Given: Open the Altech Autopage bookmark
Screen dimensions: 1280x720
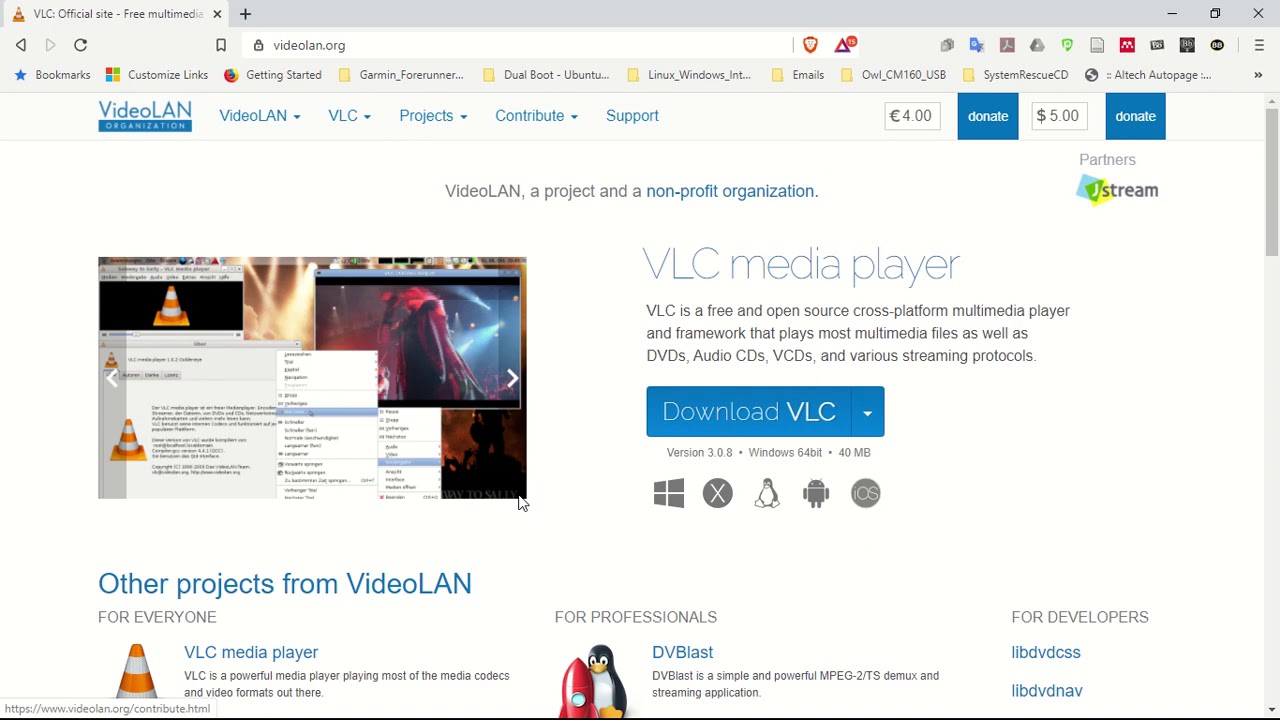Looking at the screenshot, I should point(1148,75).
